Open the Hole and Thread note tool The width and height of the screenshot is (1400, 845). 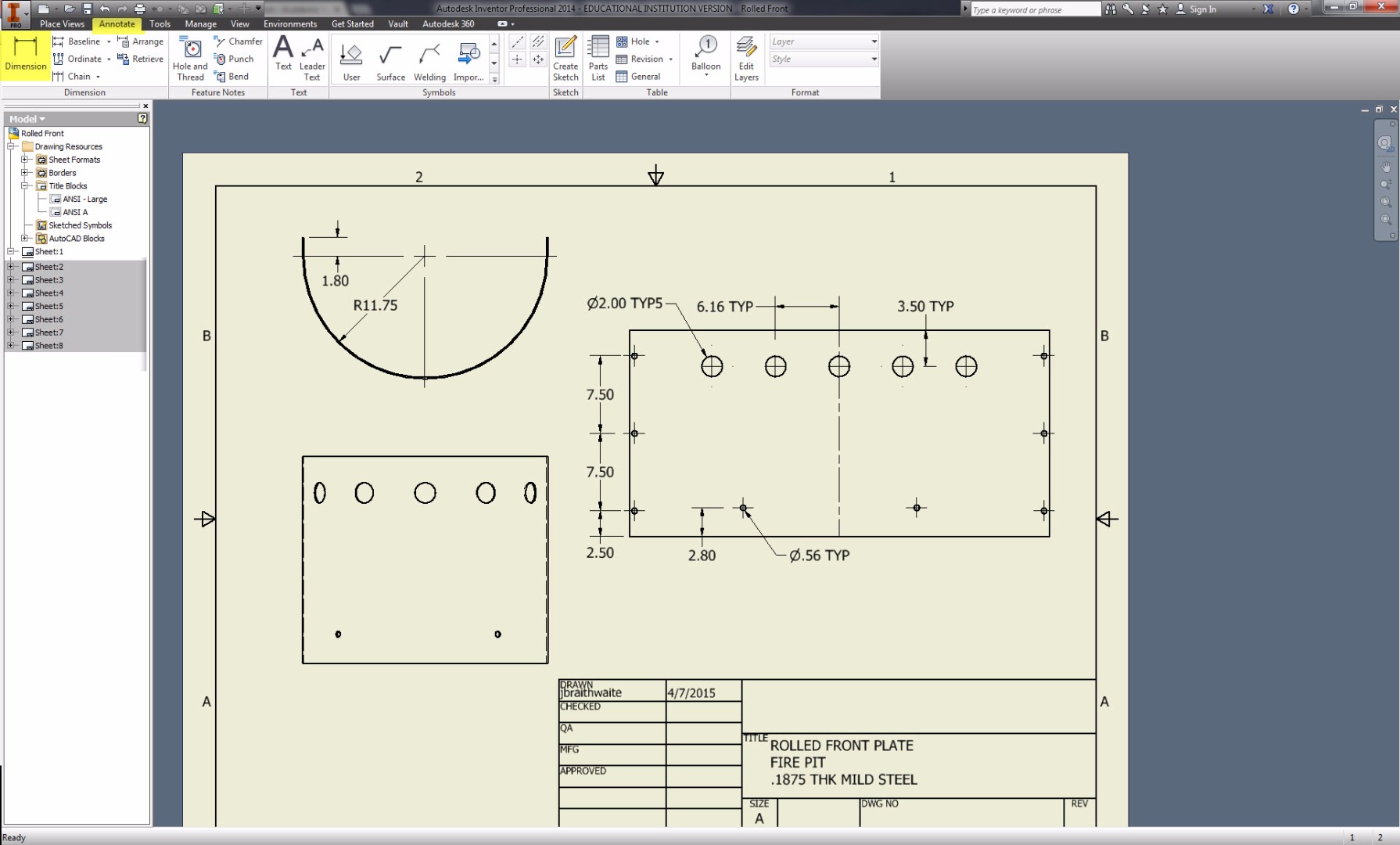pyautogui.click(x=190, y=59)
